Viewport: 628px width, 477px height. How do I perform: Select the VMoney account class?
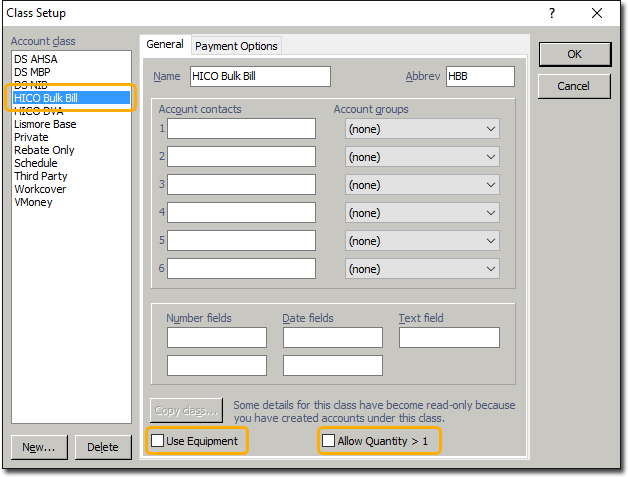(34, 202)
